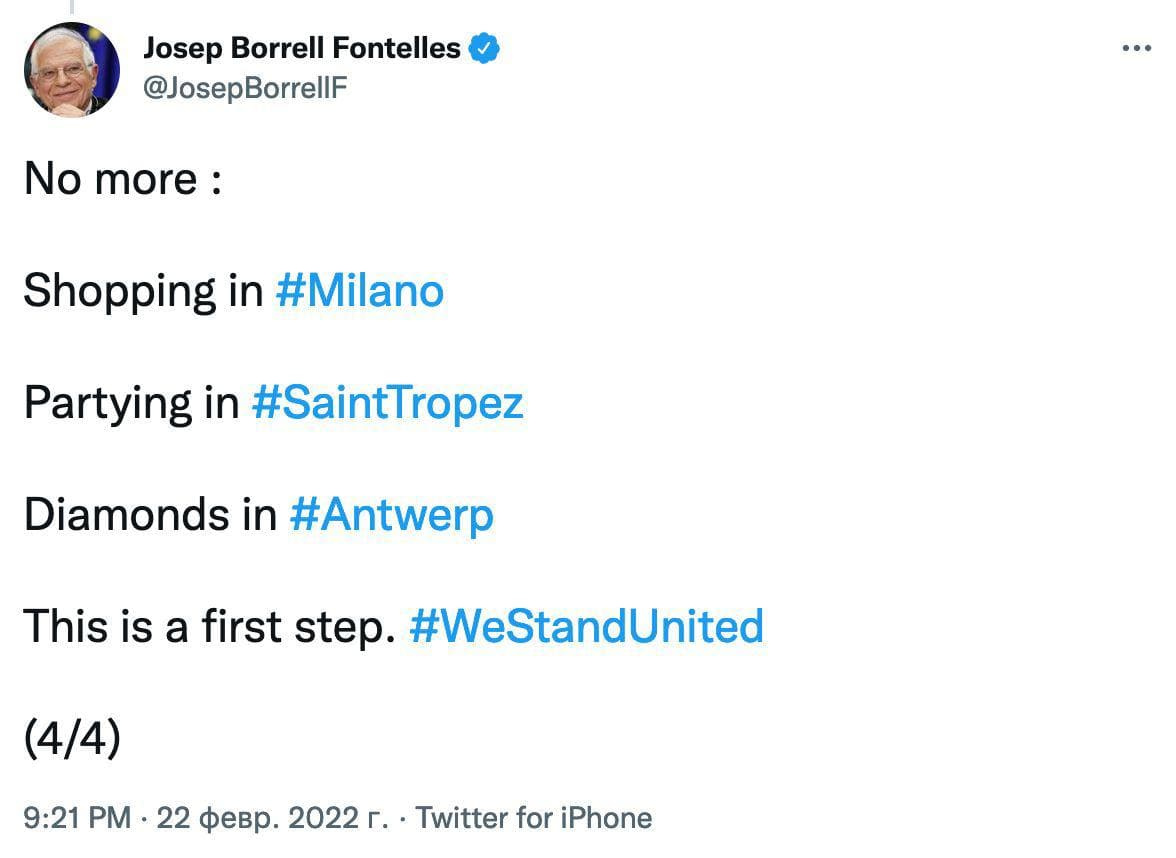Screen dimensions: 1176x858
Task: Open the #Milano hashtag
Action: pyautogui.click(x=358, y=291)
